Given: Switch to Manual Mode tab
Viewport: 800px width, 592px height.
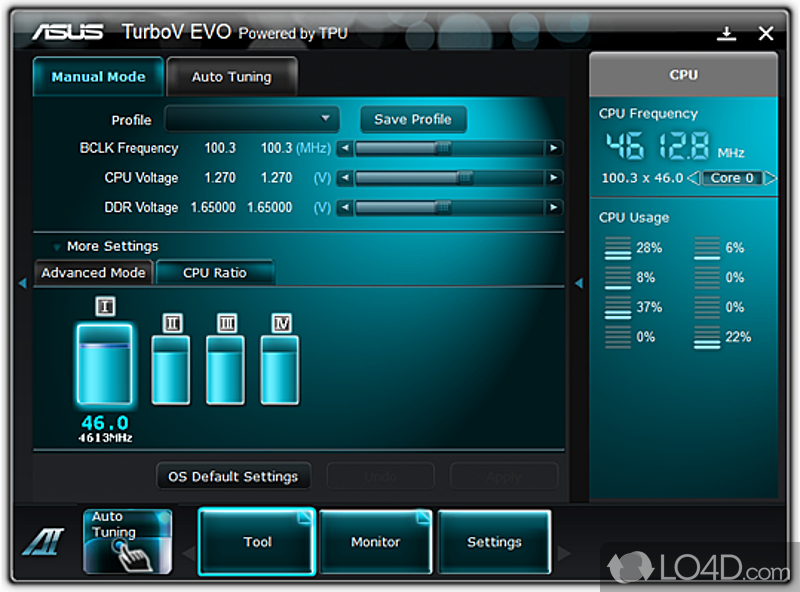Looking at the screenshot, I should [x=98, y=77].
